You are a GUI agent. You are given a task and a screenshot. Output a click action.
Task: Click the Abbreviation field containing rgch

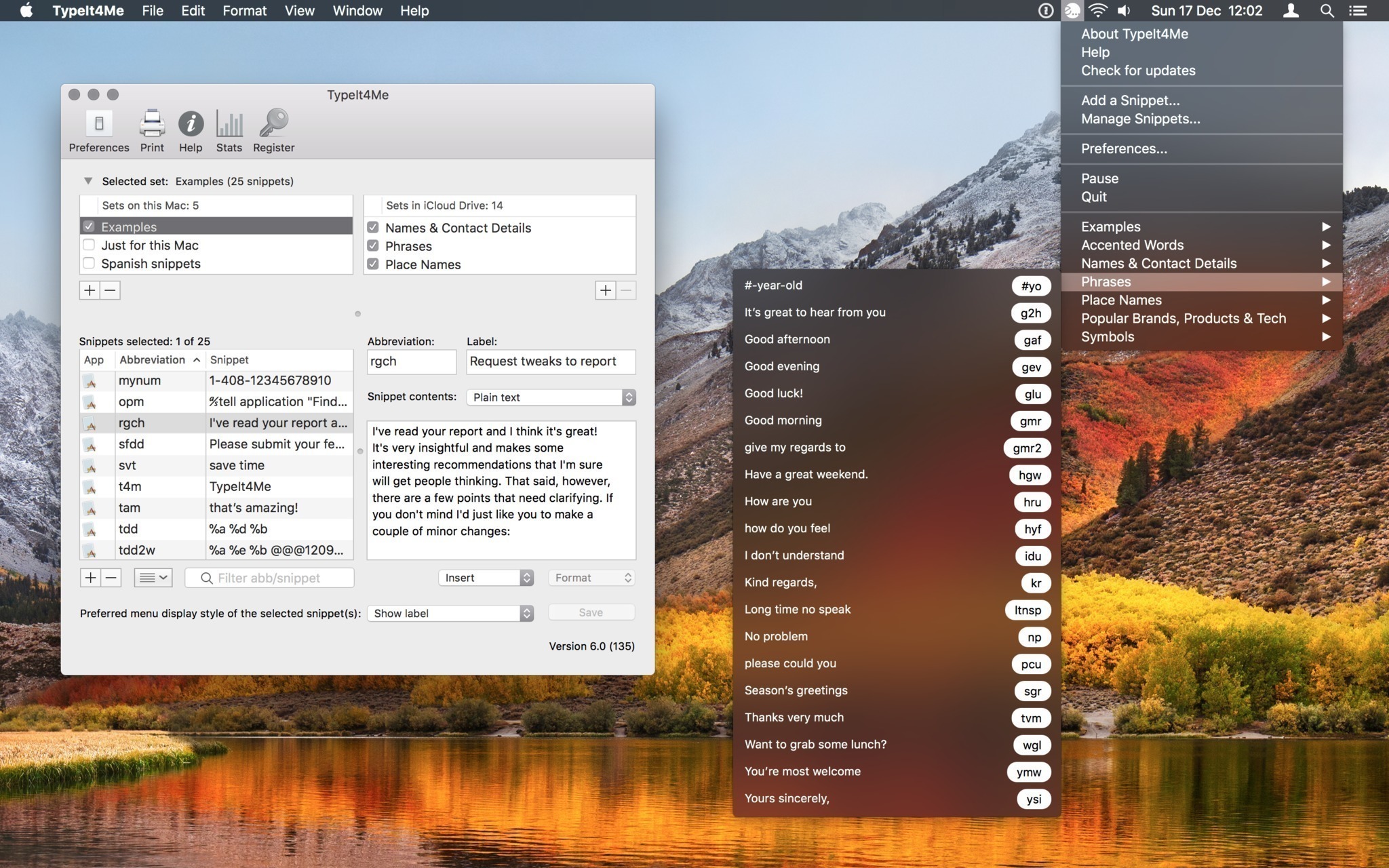point(412,361)
